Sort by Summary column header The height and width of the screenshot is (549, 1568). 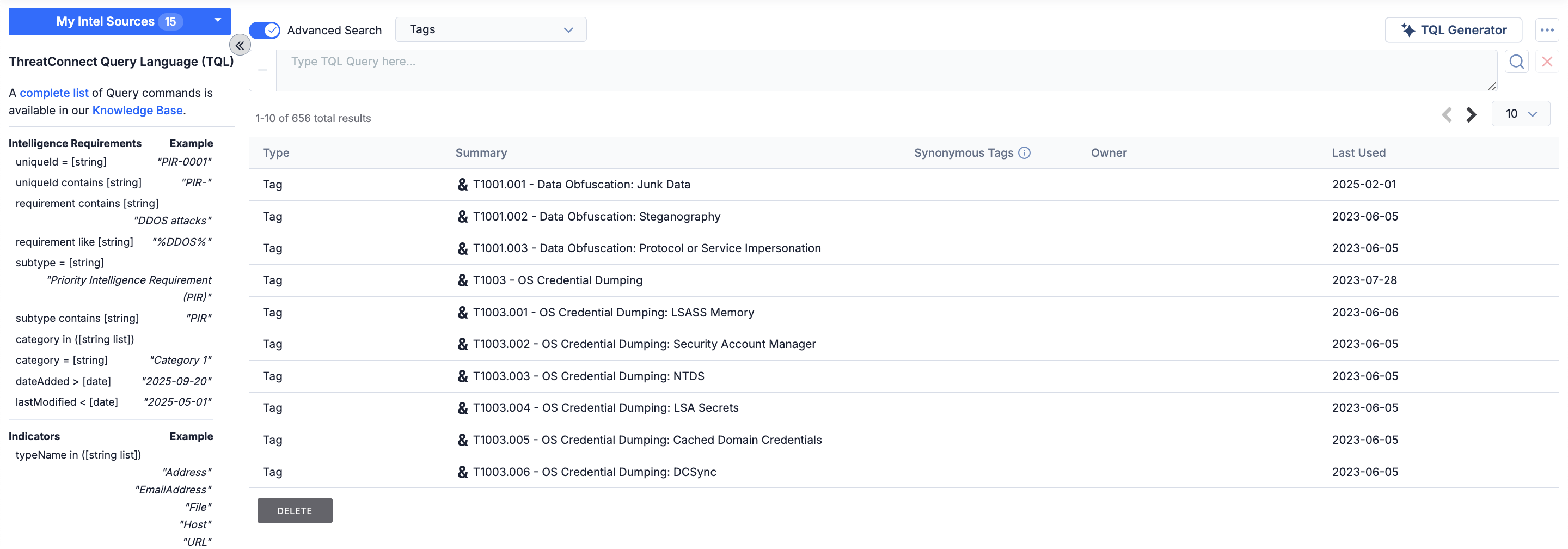click(x=481, y=152)
